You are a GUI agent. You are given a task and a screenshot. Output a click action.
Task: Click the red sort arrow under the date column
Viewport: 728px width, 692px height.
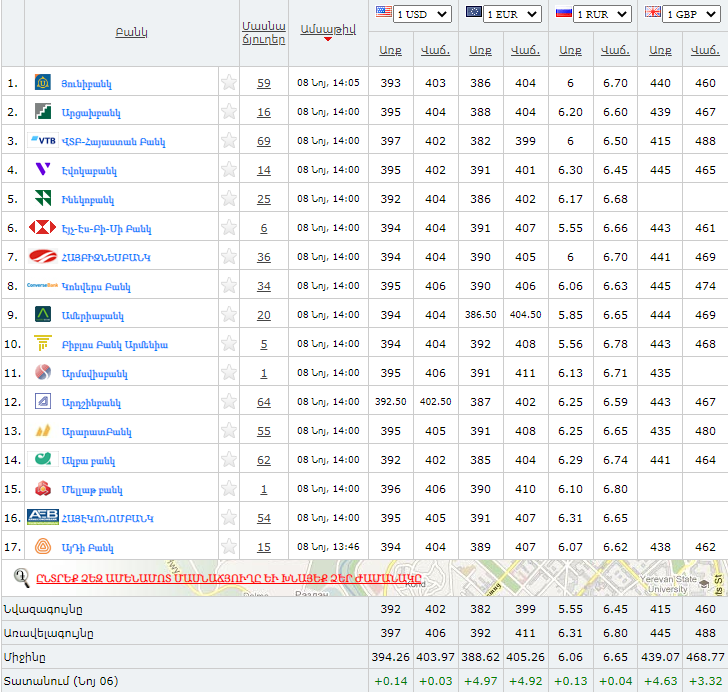328,39
